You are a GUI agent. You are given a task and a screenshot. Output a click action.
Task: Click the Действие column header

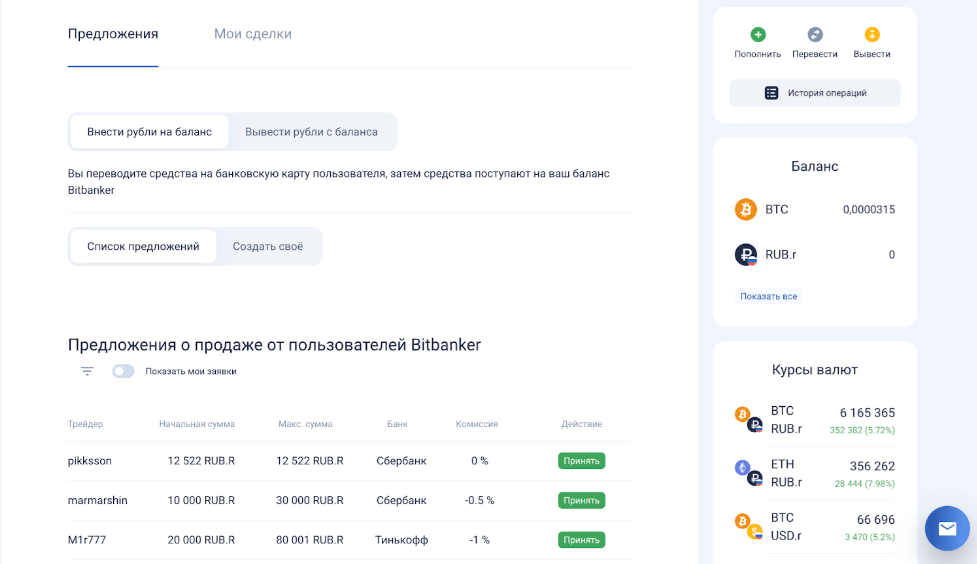pos(581,424)
